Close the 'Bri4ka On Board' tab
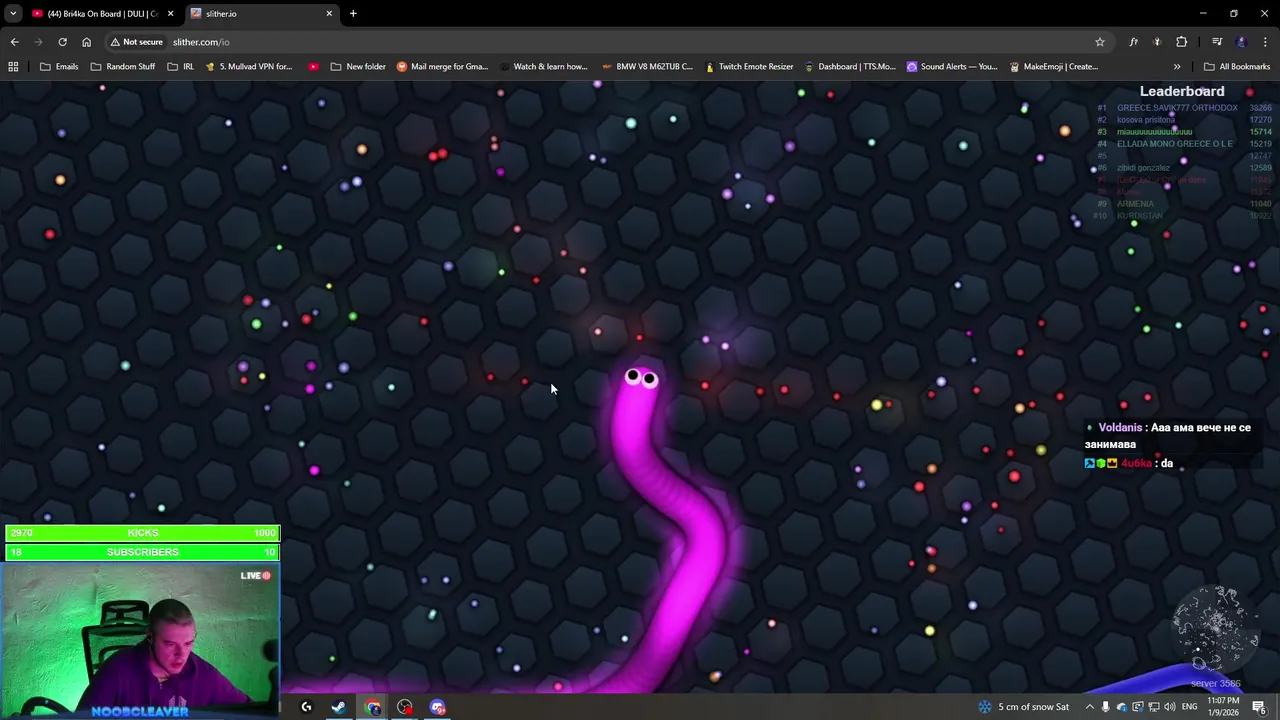Screen dimensions: 1280x720 point(170,14)
